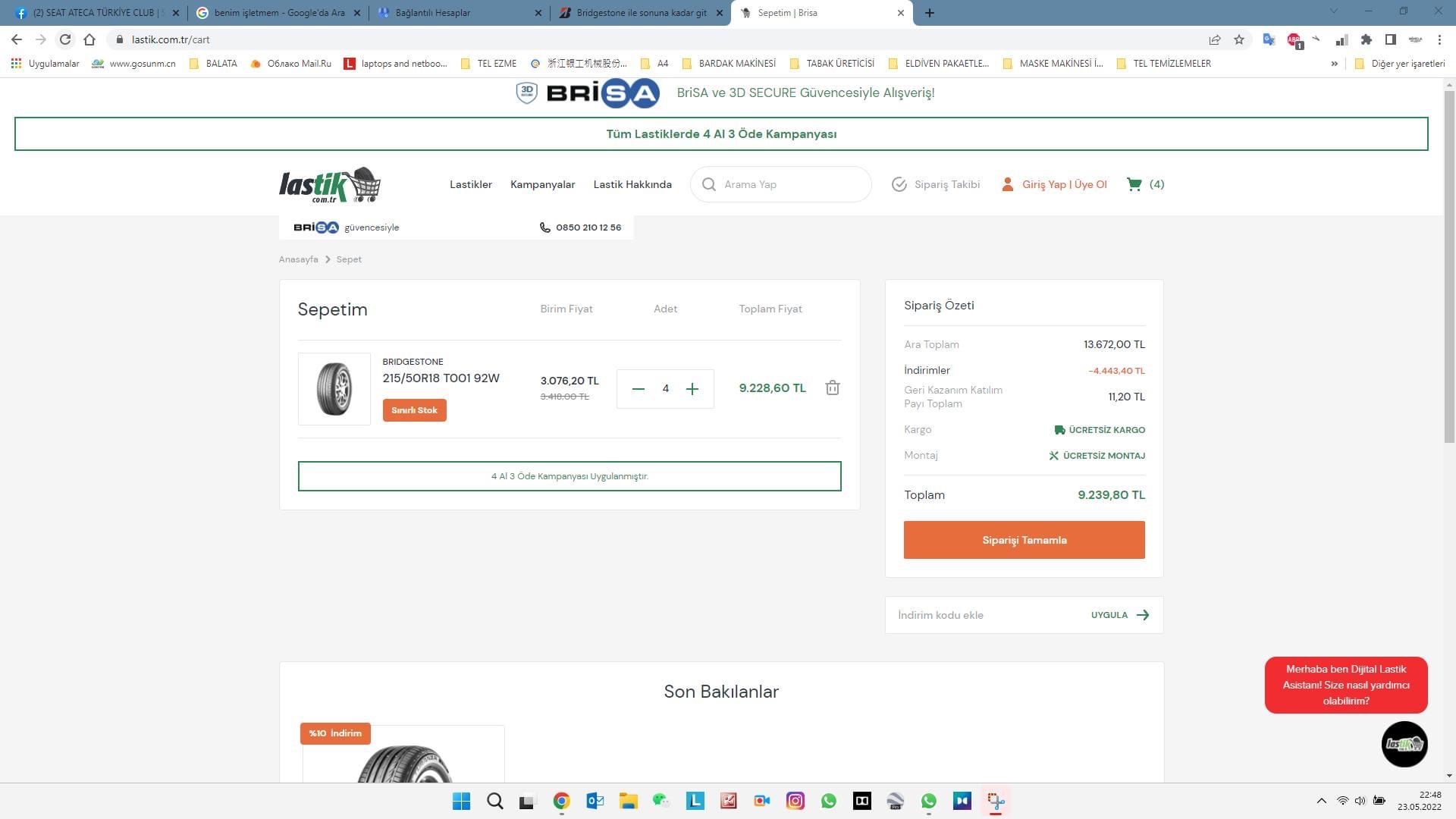This screenshot has width=1456, height=819.
Task: Close the Sepetim | Brisa tab
Action: pyautogui.click(x=900, y=13)
